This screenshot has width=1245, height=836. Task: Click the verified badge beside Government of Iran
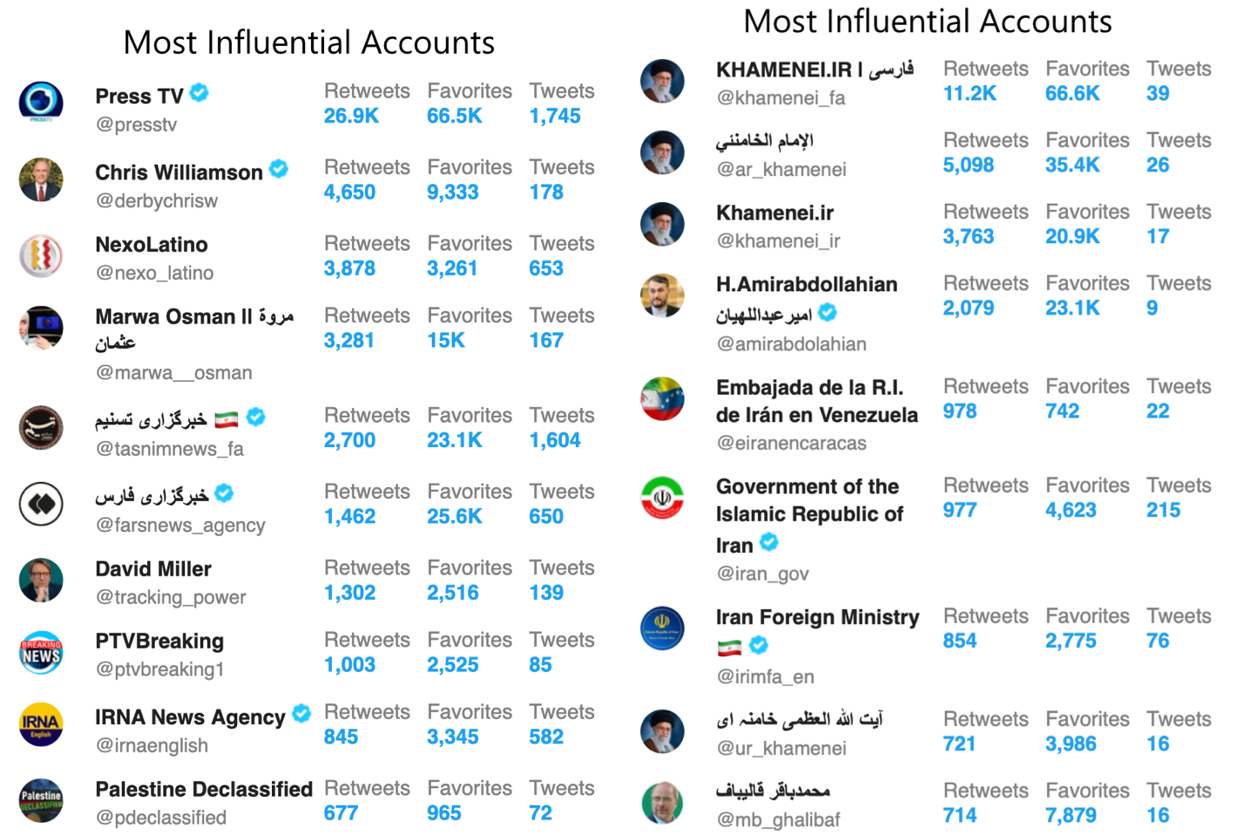pos(769,543)
